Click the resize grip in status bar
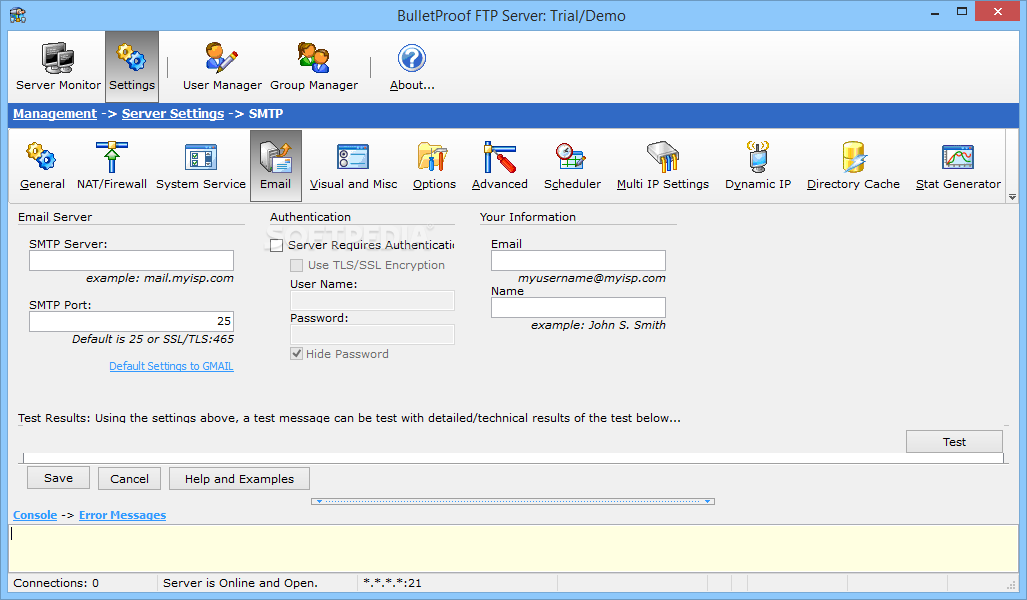The width and height of the screenshot is (1027, 600). 1011,585
